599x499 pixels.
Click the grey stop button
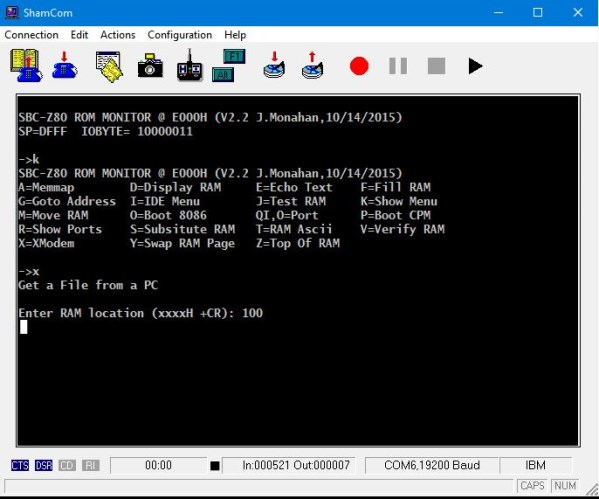(436, 66)
